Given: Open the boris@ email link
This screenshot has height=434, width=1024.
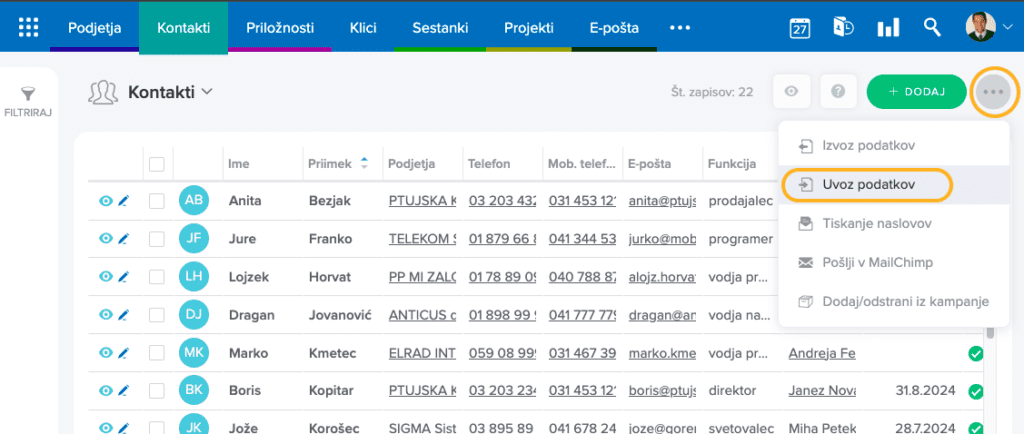Looking at the screenshot, I should (x=662, y=390).
